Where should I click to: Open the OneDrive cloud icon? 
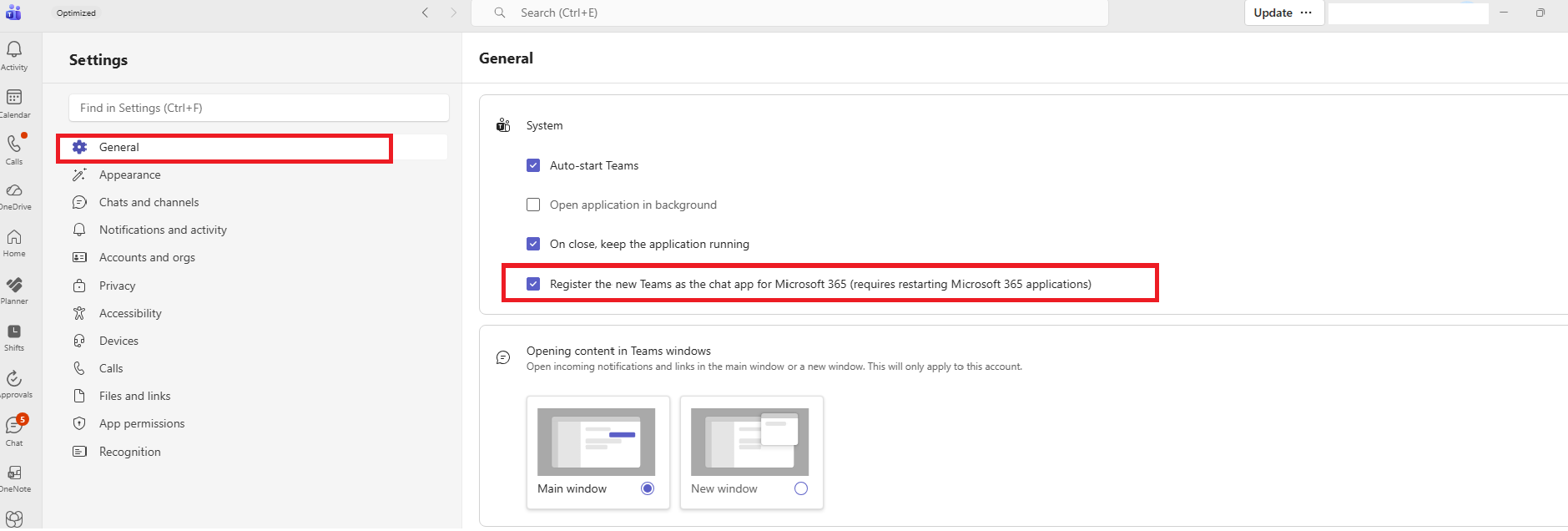pos(14,190)
